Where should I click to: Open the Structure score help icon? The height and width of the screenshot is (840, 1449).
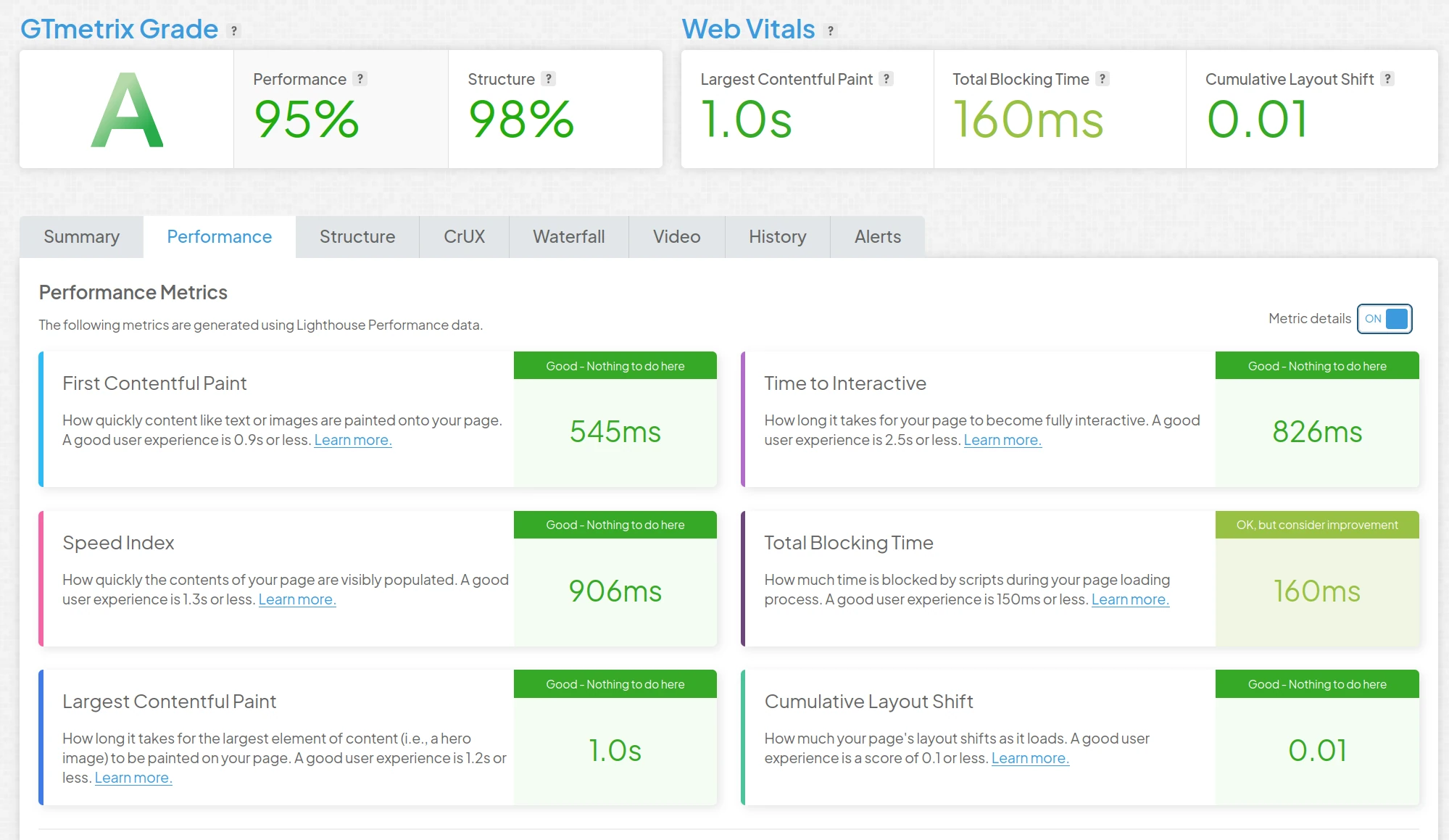coord(549,78)
